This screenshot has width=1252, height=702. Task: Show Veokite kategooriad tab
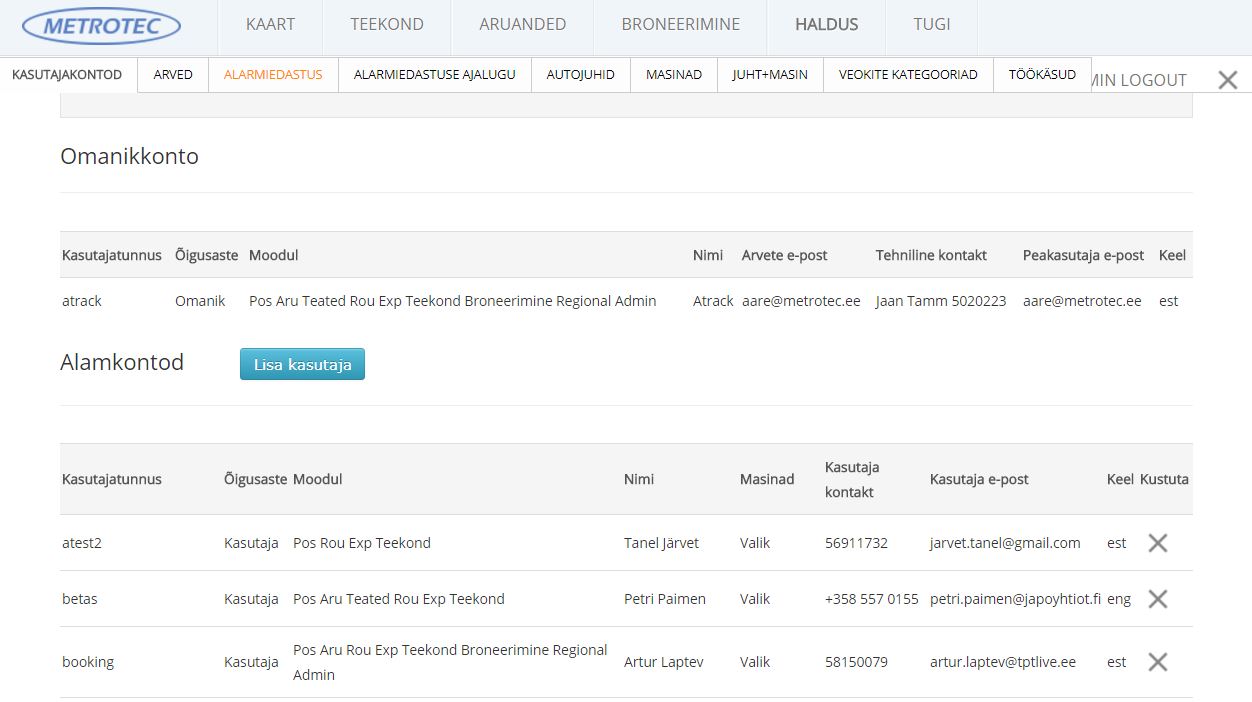coord(907,75)
